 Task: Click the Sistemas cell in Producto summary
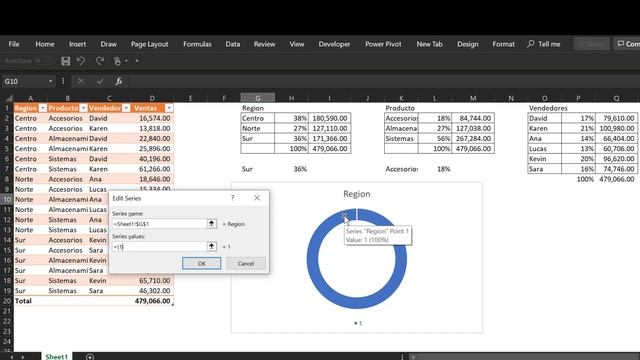(x=401, y=139)
